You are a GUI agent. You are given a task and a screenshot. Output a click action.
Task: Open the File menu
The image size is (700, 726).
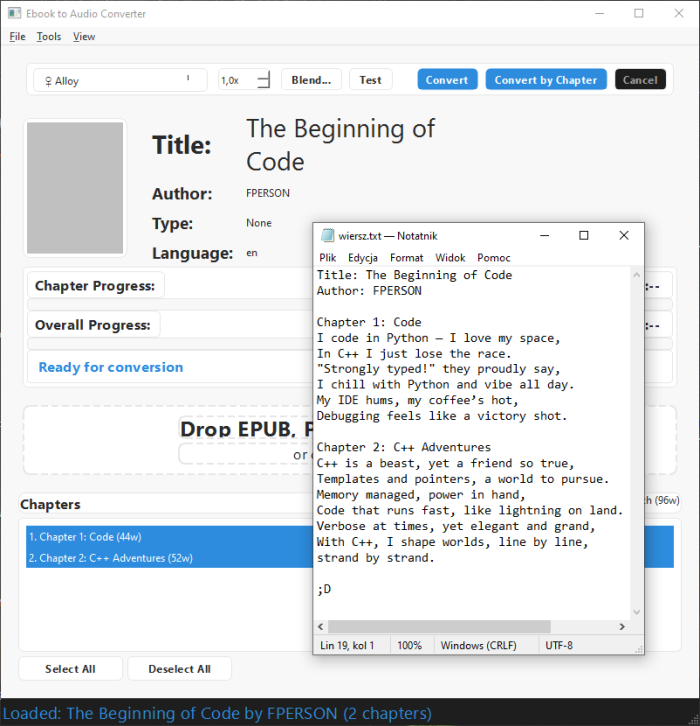coord(17,37)
